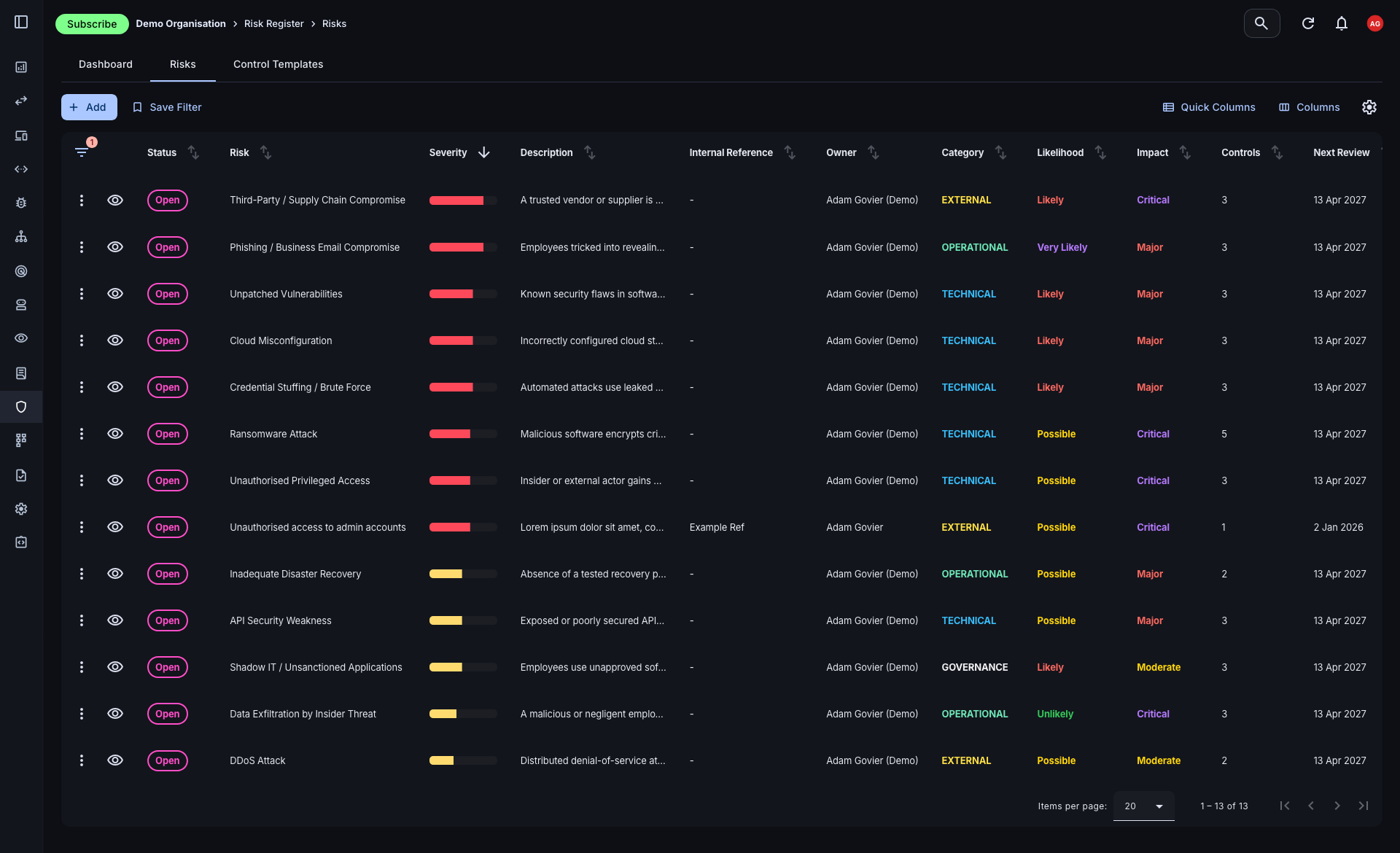Toggle the sidebar panel icon
The width and height of the screenshot is (1400, 853).
(x=21, y=22)
